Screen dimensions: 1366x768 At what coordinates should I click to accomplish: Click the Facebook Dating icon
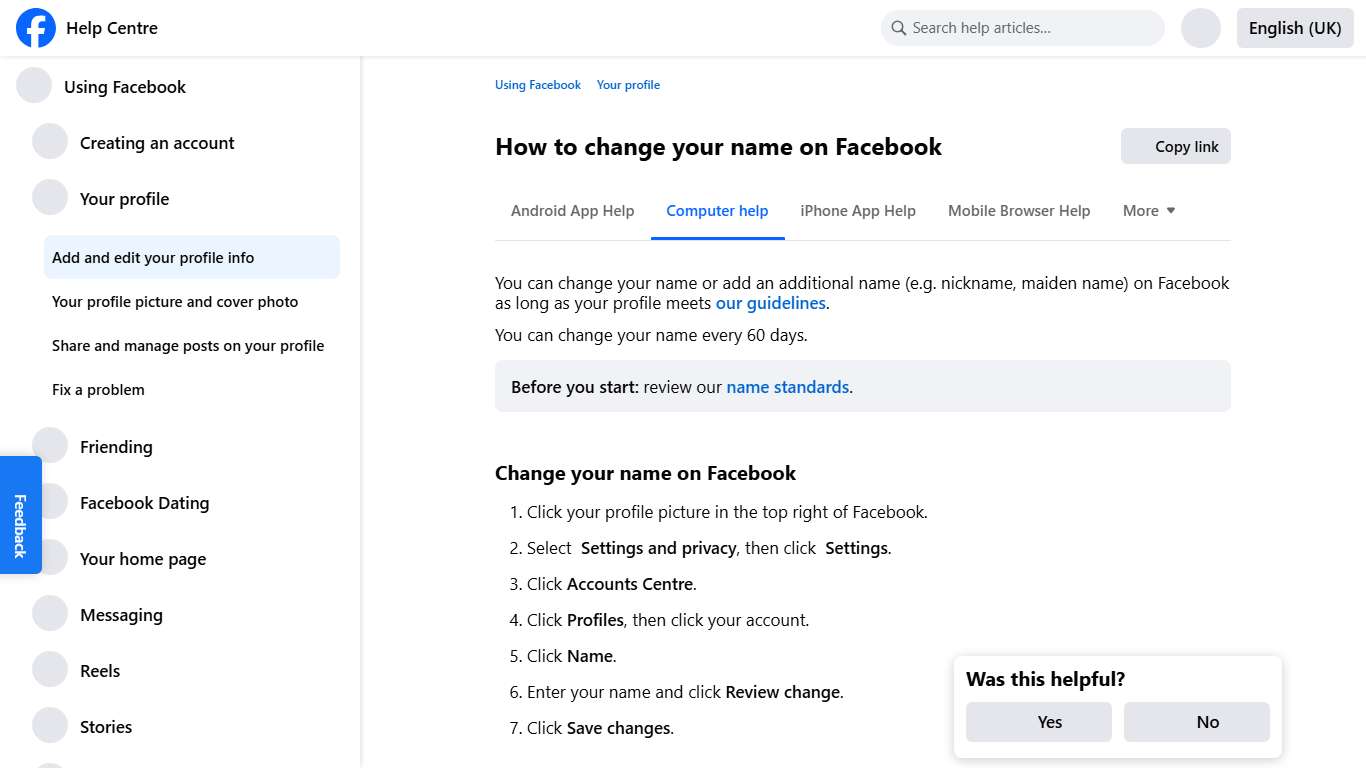(x=50, y=501)
